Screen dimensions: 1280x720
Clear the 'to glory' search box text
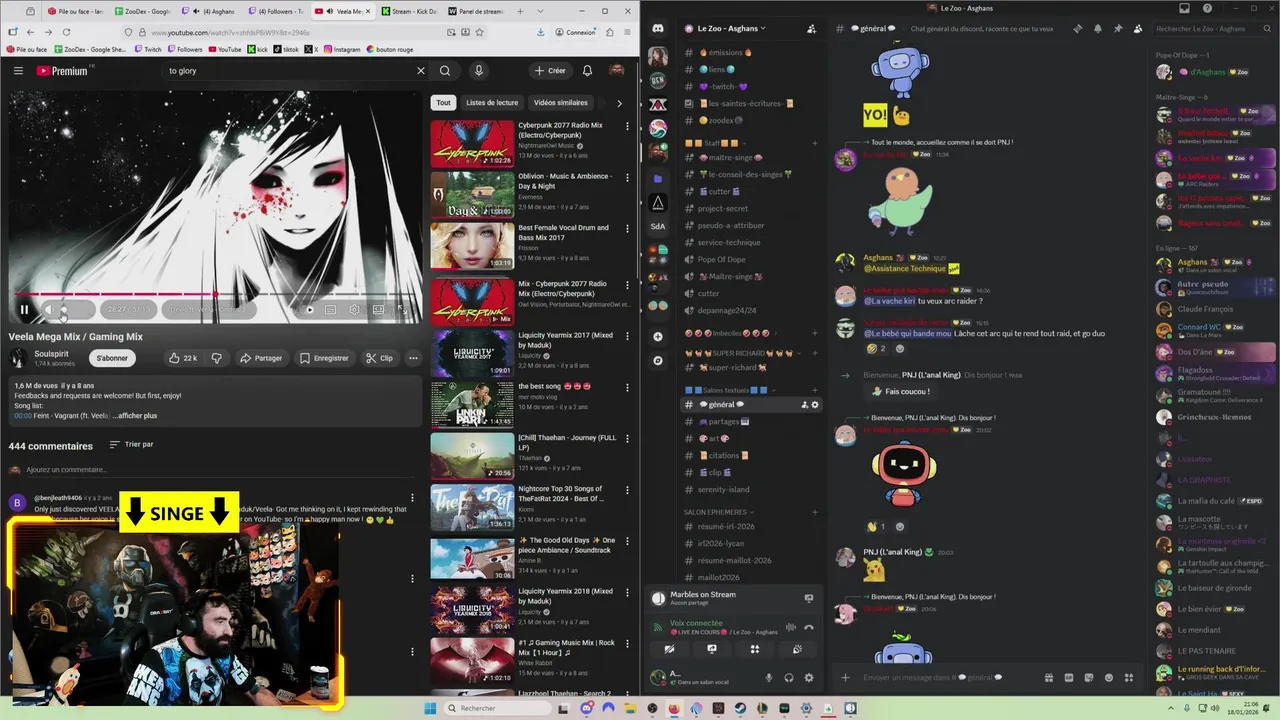pyautogui.click(x=421, y=71)
